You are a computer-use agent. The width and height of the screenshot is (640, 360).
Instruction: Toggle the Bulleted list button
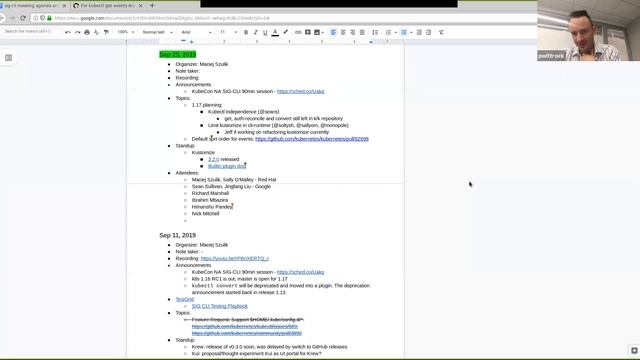(404, 32)
